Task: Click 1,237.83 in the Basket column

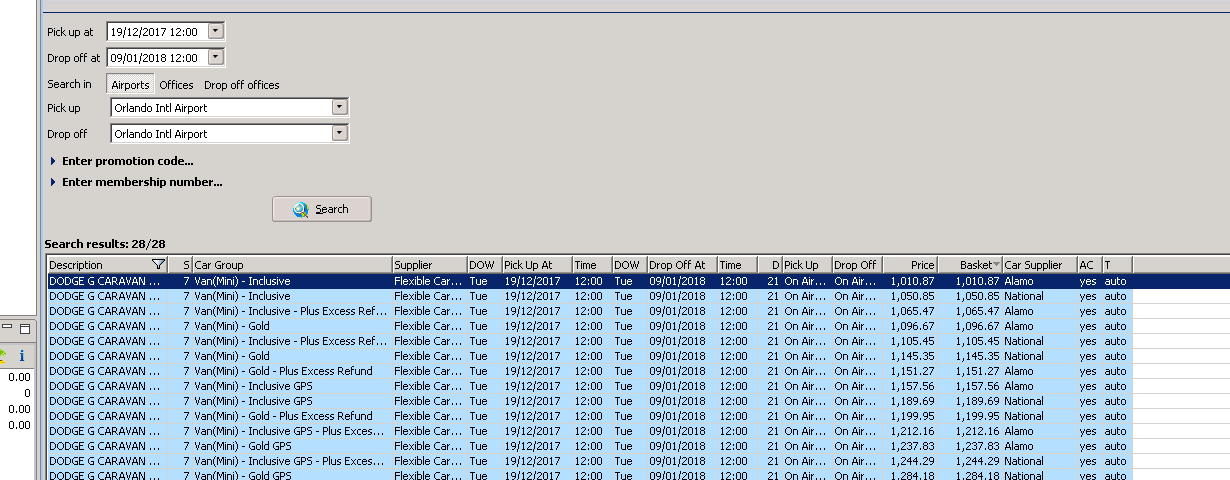Action: click(975, 446)
